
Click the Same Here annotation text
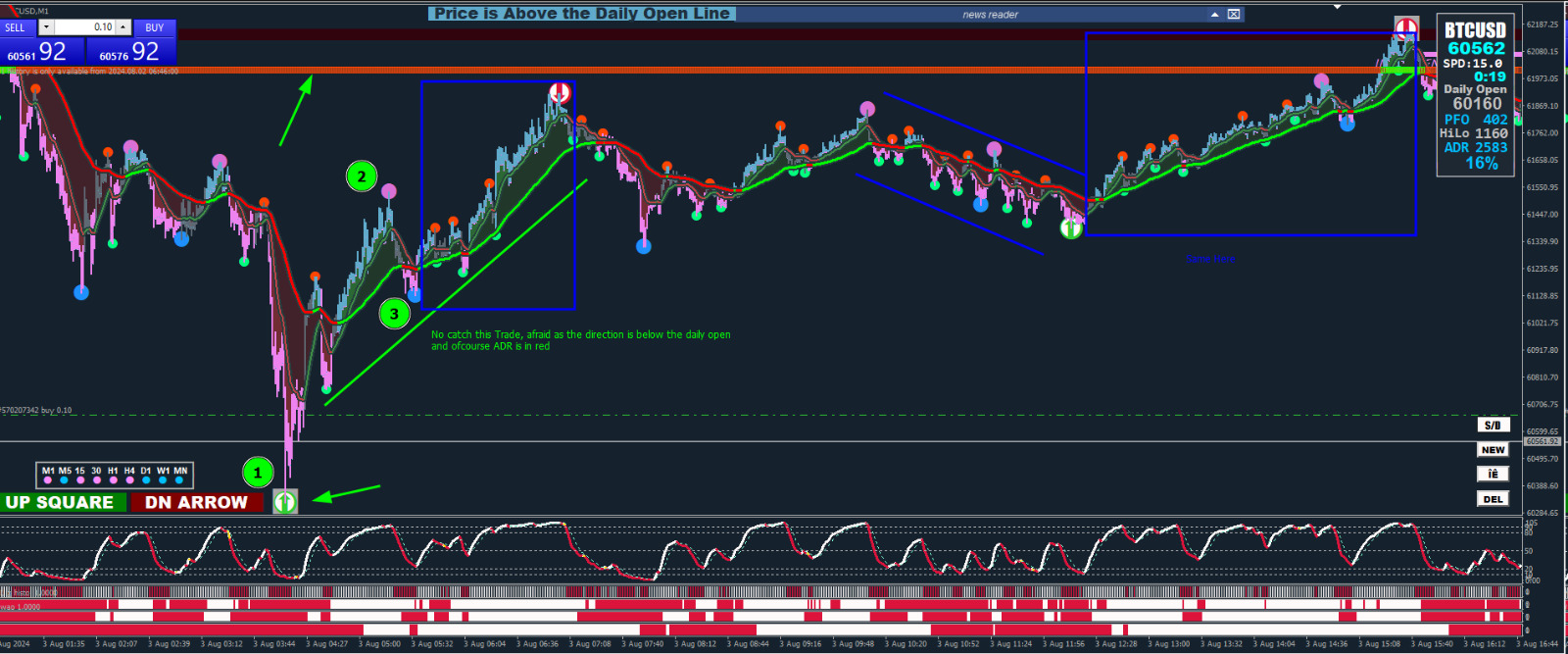(x=1210, y=259)
